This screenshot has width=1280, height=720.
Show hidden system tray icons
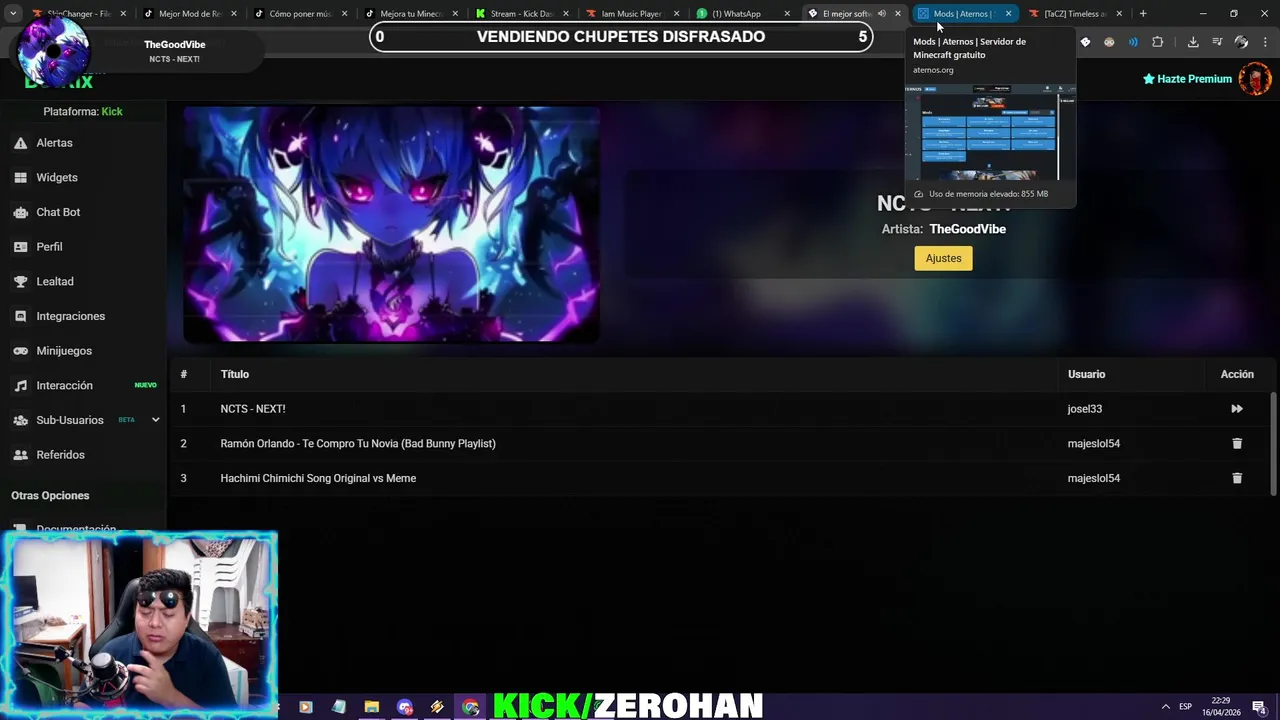coord(1165,706)
